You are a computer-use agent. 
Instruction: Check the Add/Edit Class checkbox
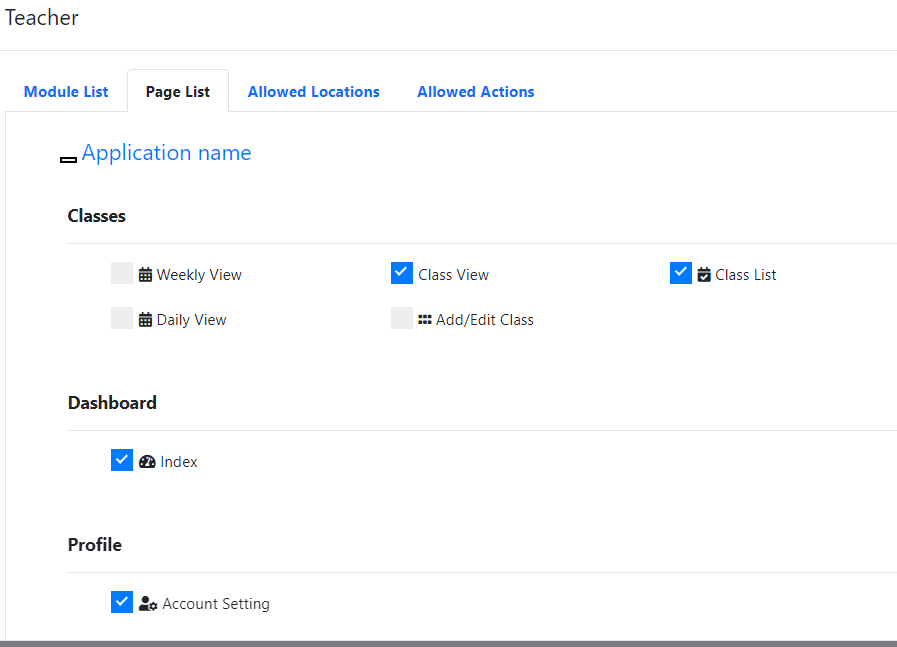[402, 319]
